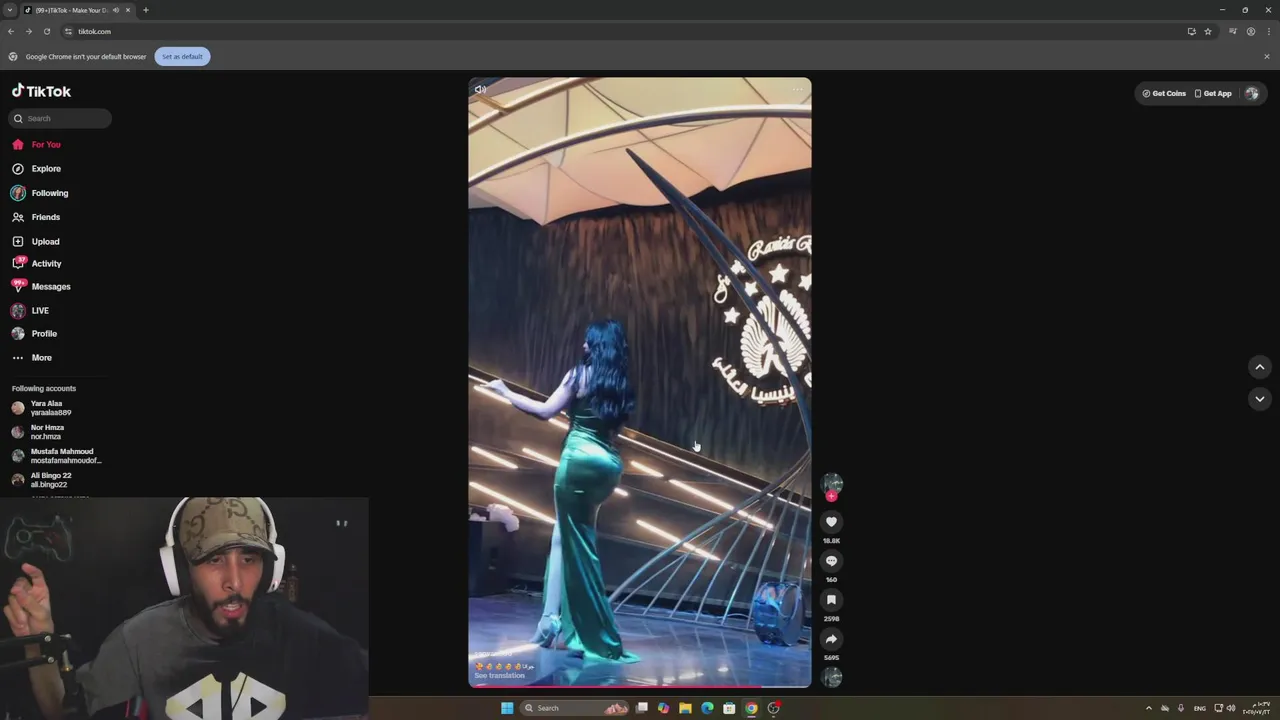This screenshot has height=720, width=1280.
Task: Click the Windows taskbar search box
Action: coord(575,708)
